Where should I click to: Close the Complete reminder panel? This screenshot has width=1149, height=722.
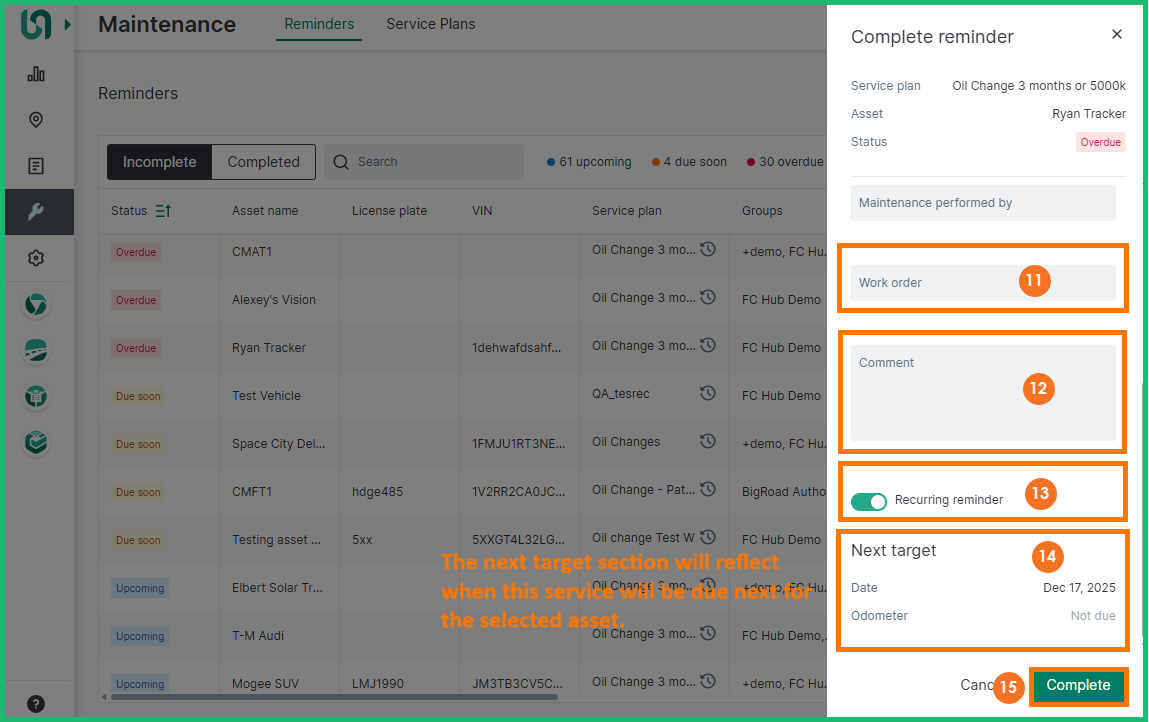click(1116, 35)
